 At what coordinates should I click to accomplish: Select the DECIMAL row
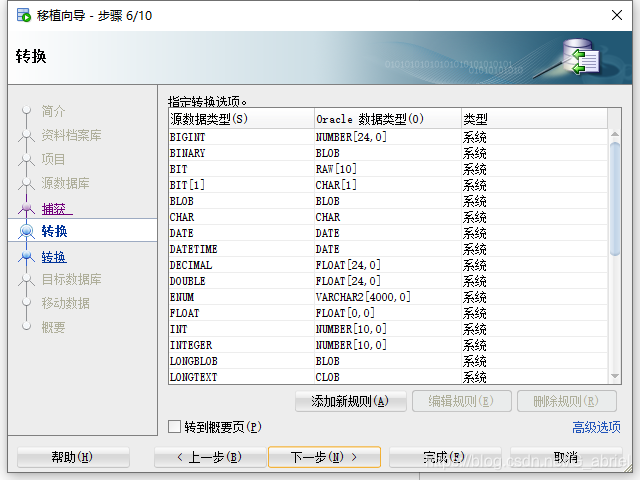click(x=388, y=265)
